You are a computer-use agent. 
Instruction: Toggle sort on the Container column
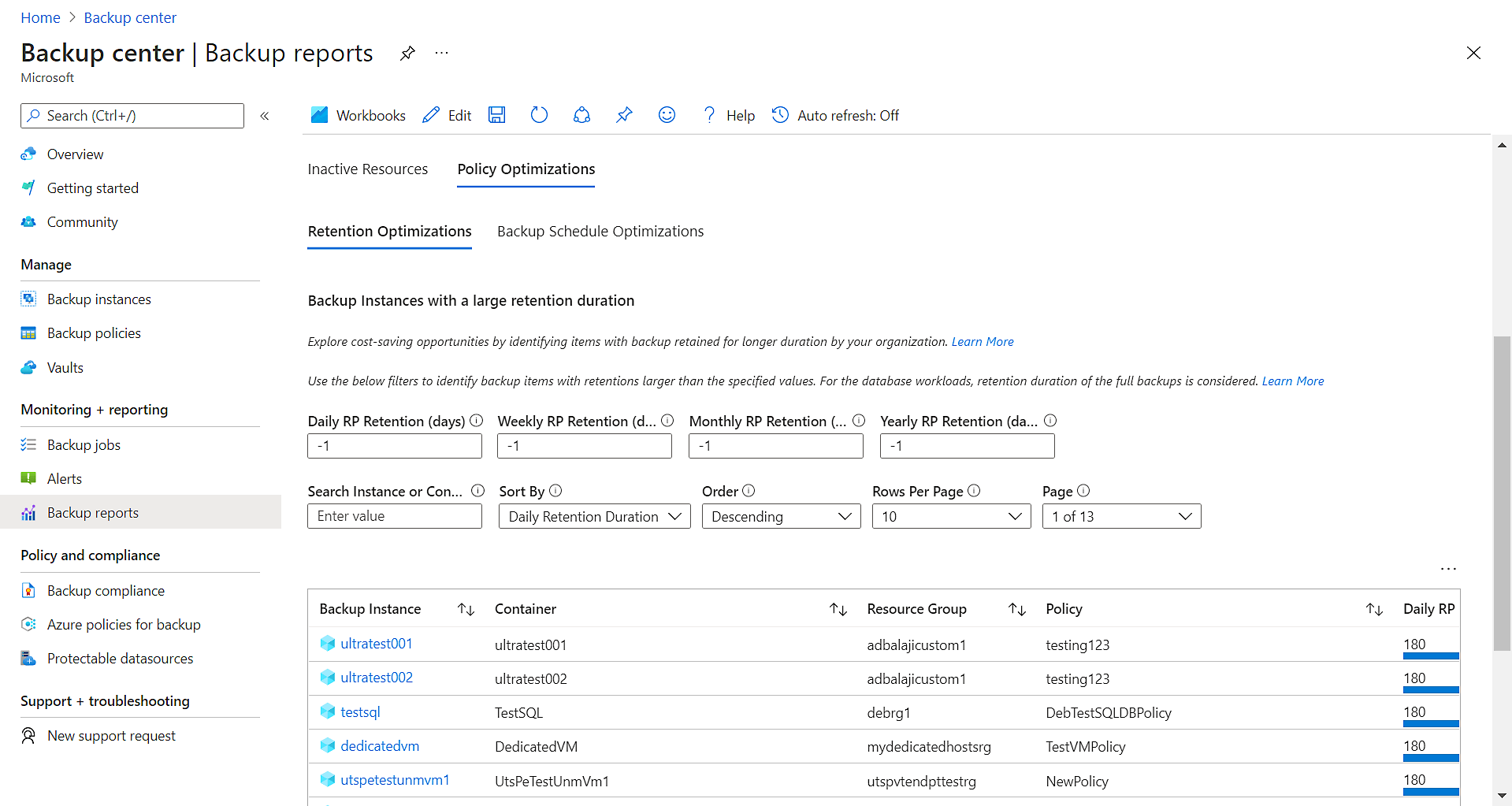point(838,609)
